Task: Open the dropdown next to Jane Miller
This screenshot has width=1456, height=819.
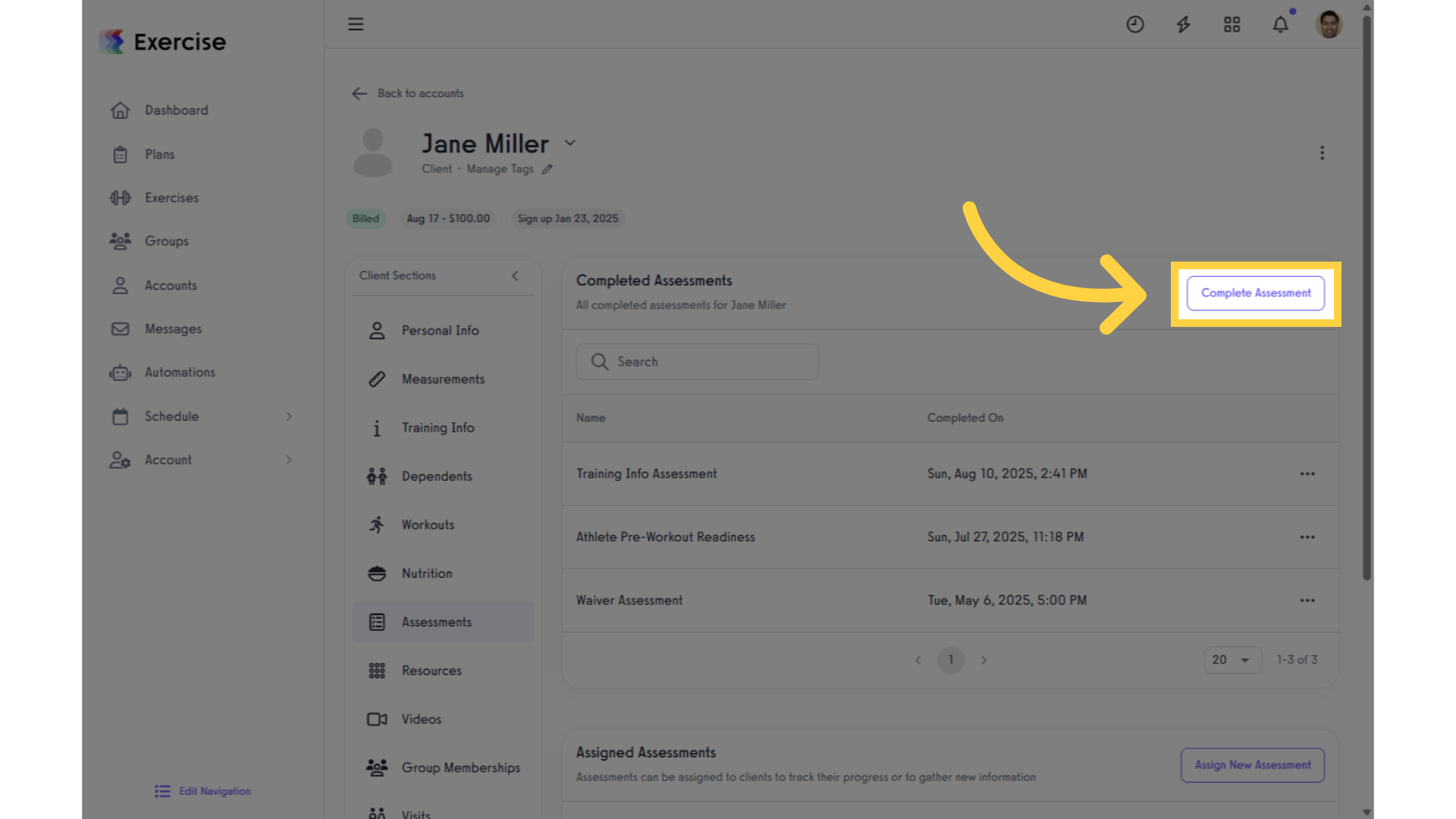Action: pos(570,143)
